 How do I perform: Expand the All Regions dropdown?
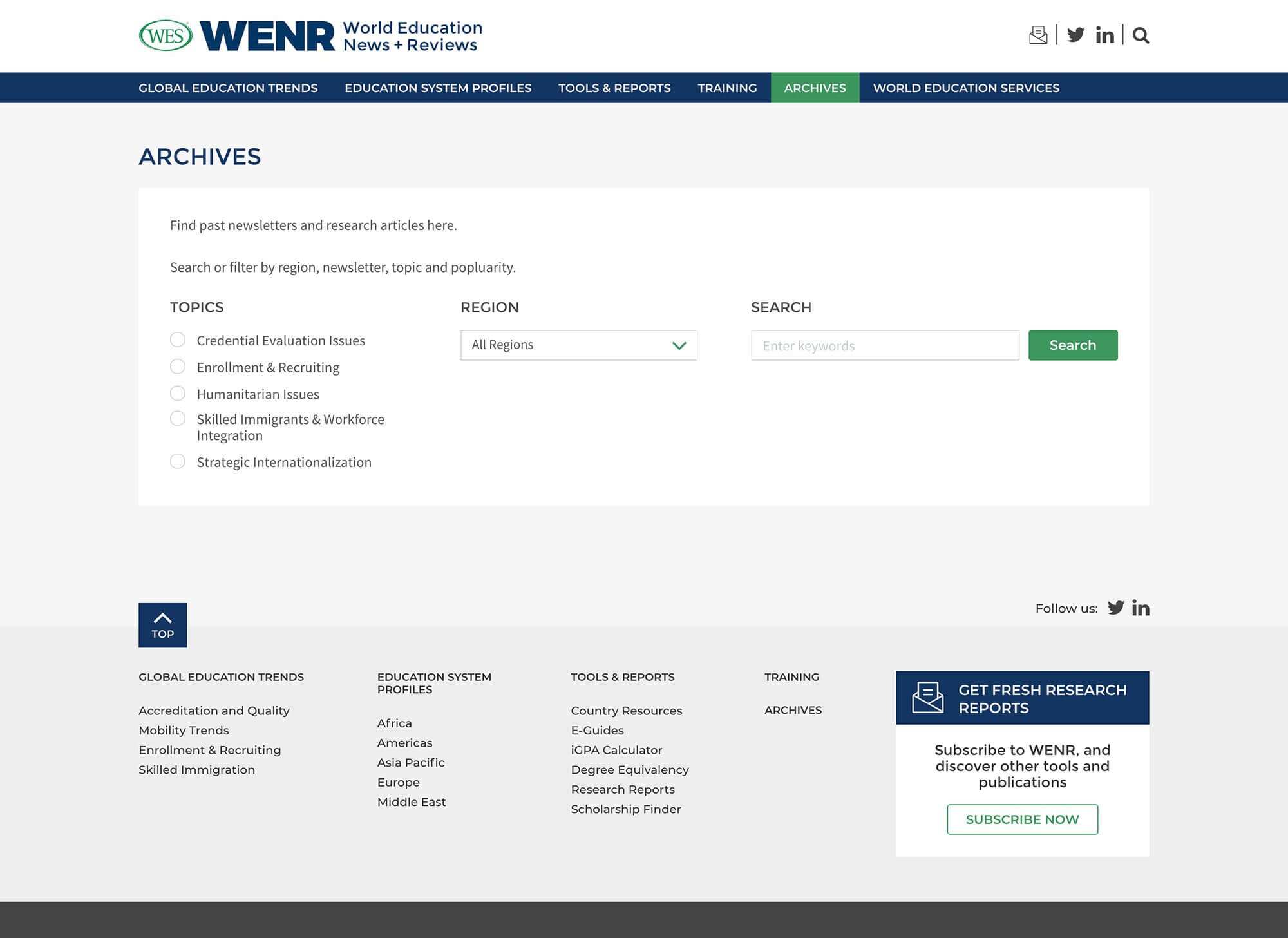click(x=578, y=345)
